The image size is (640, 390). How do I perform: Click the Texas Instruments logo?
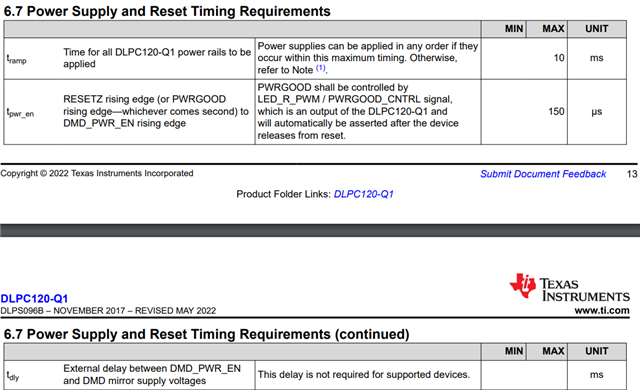pos(569,288)
